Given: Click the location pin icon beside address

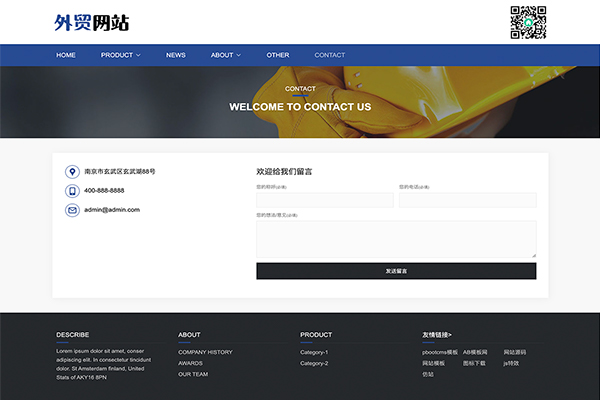Looking at the screenshot, I should pyautogui.click(x=72, y=172).
